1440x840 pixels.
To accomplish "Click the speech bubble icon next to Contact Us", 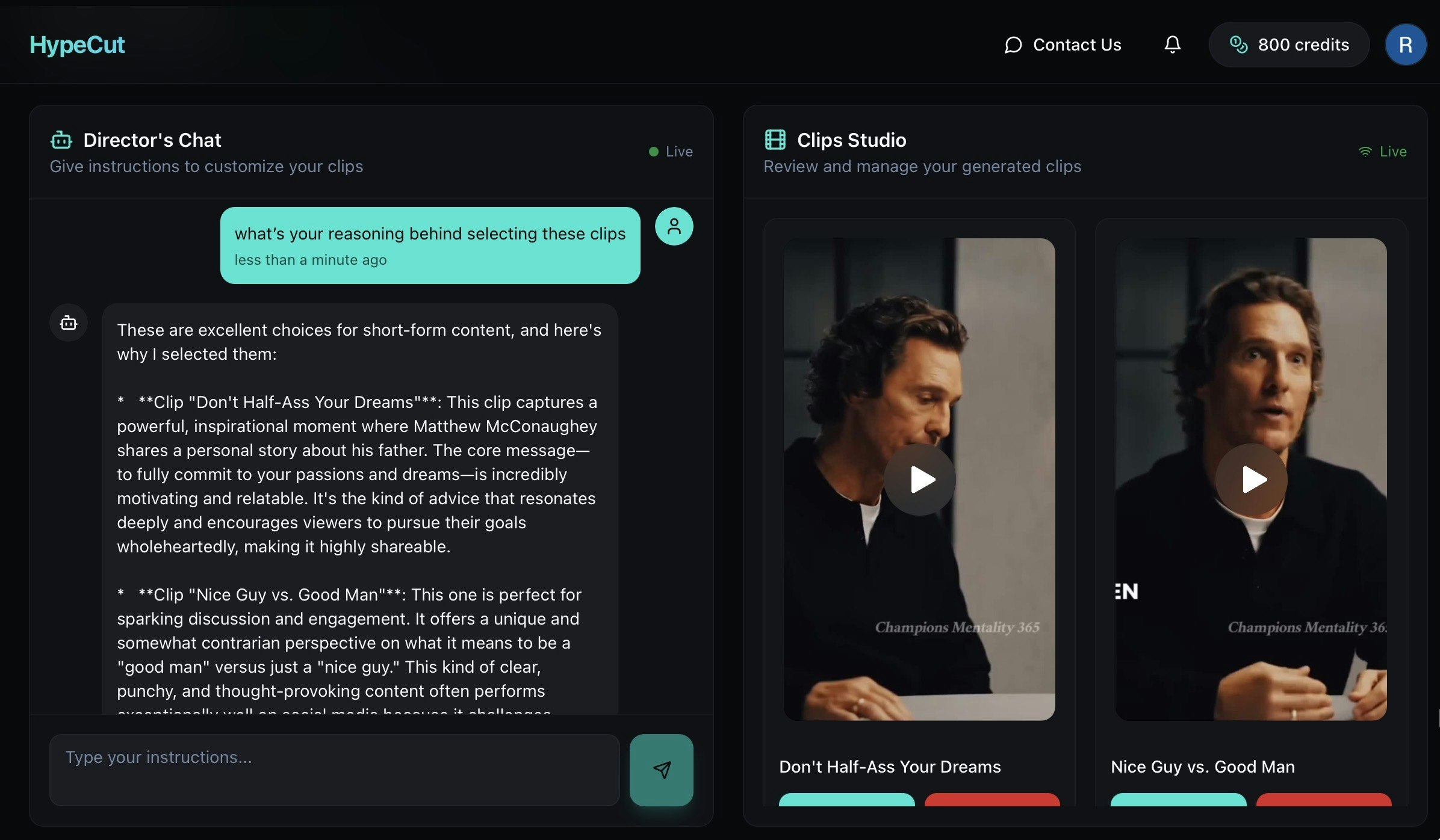I will [x=1013, y=45].
